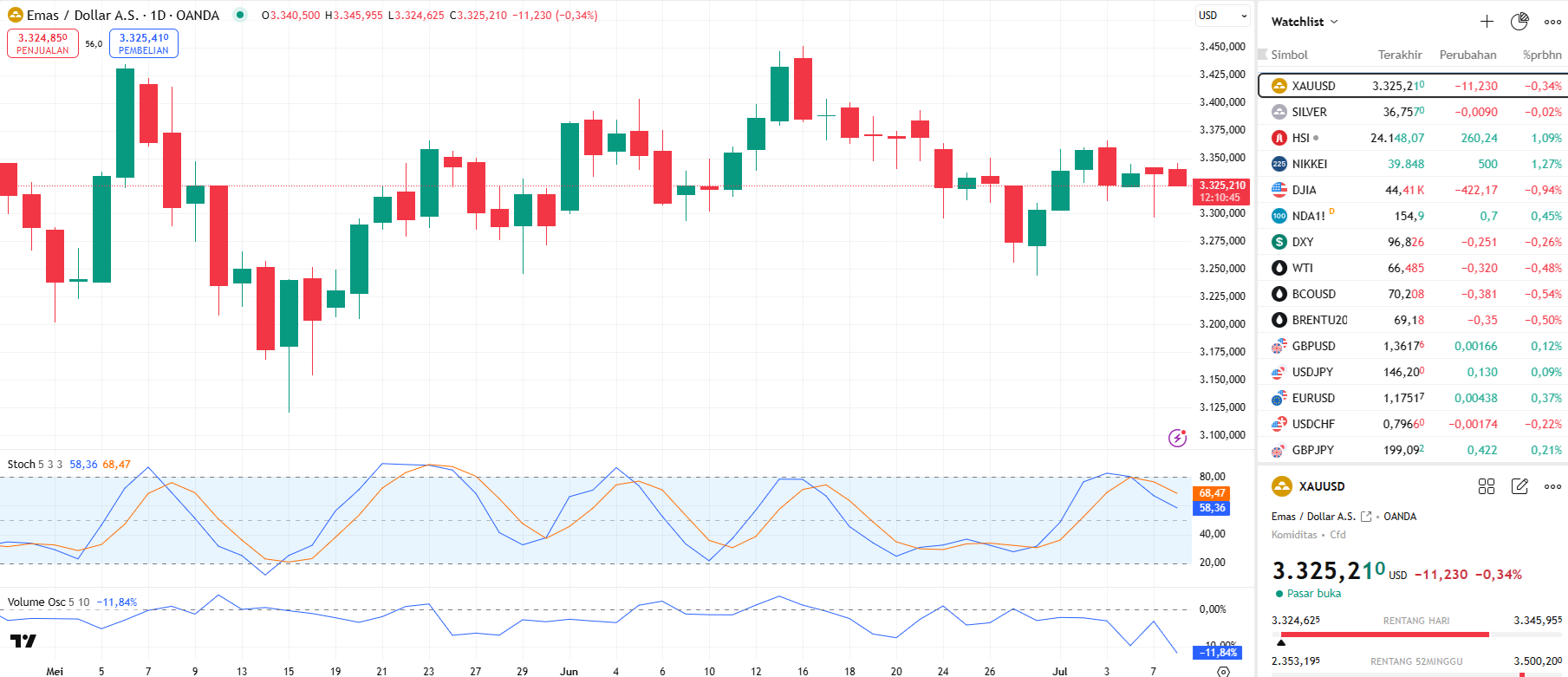The width and height of the screenshot is (1568, 677).
Task: Toggle the flag column marker beside Simbol
Action: (1263, 55)
